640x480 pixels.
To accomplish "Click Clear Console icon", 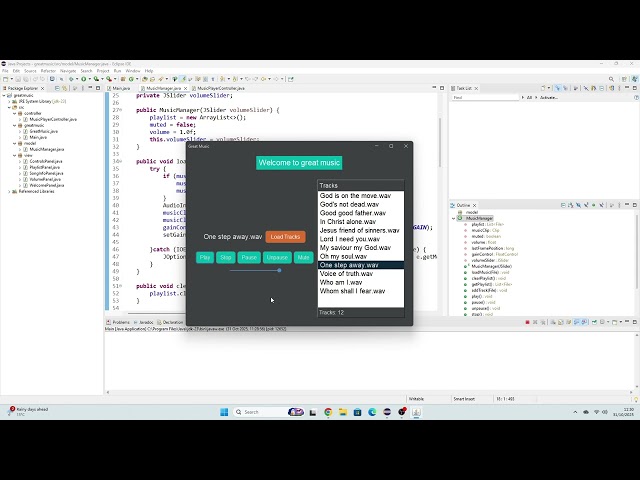I will [553, 322].
